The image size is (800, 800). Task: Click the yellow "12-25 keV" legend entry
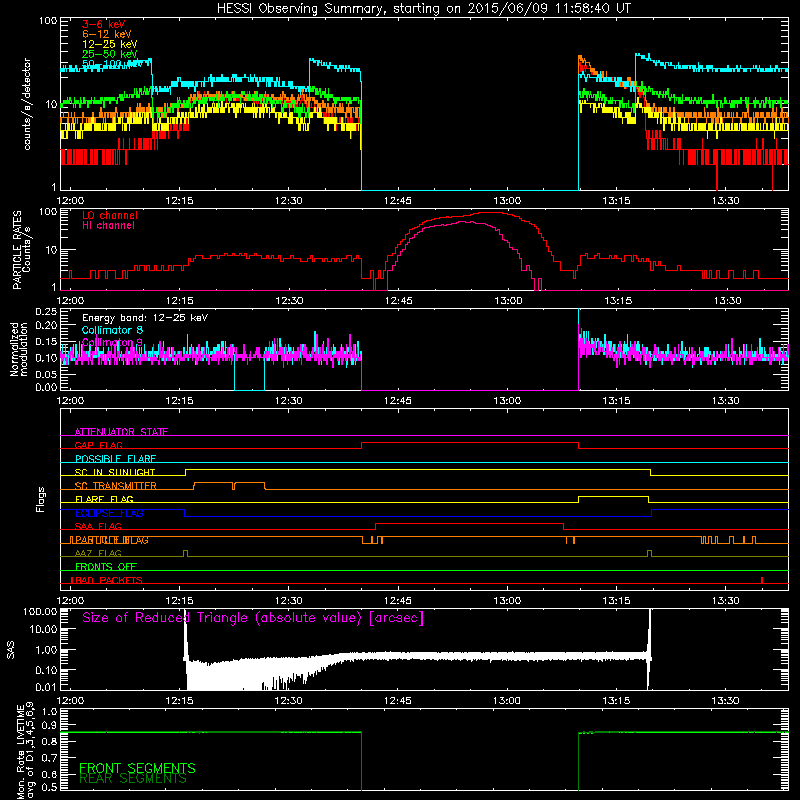point(110,44)
